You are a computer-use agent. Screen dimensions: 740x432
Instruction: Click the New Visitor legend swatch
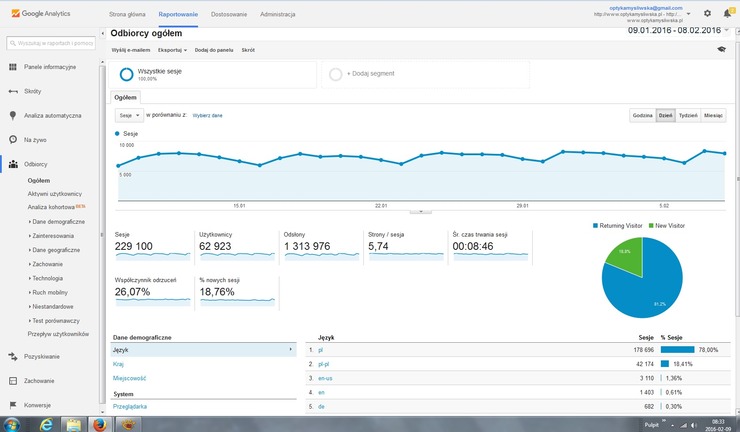651,226
